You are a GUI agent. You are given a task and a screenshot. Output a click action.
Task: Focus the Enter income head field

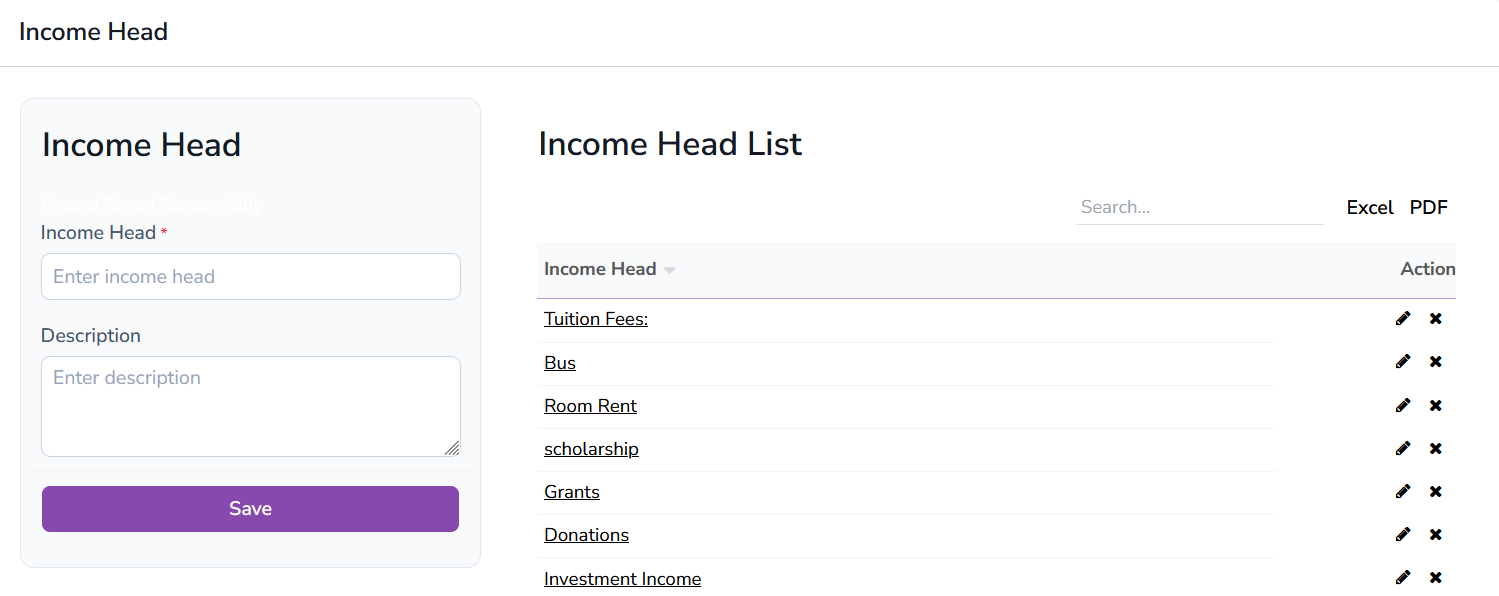250,276
